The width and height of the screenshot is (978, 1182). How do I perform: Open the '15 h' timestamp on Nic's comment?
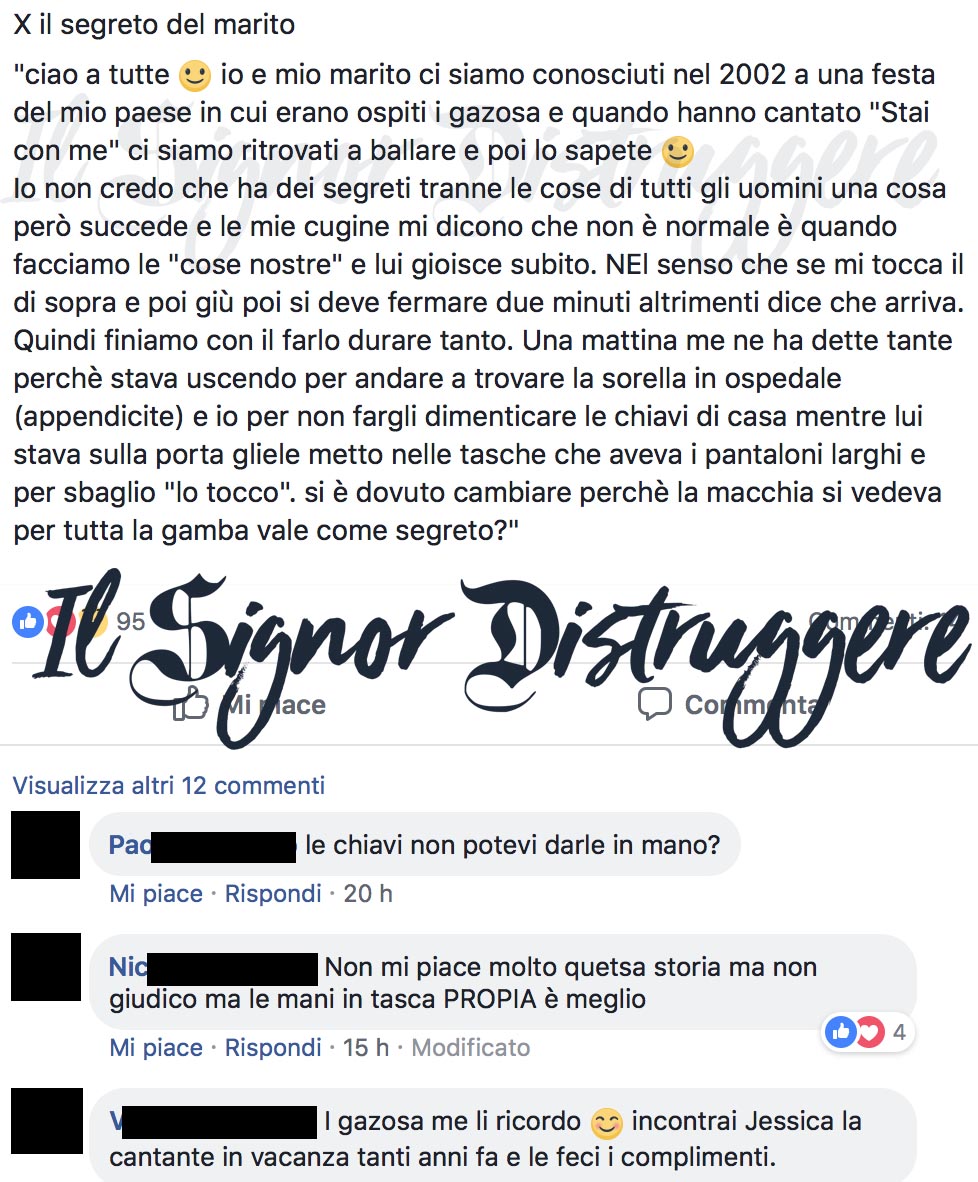pos(366,1047)
